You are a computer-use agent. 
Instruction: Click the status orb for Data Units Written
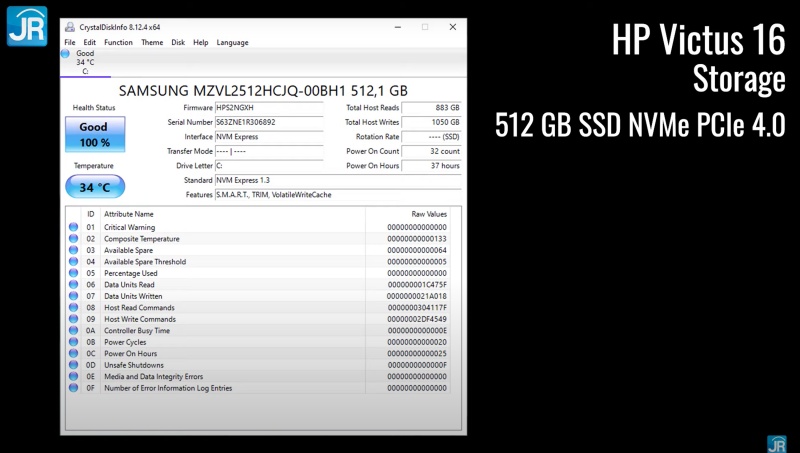pyautogui.click(x=73, y=296)
